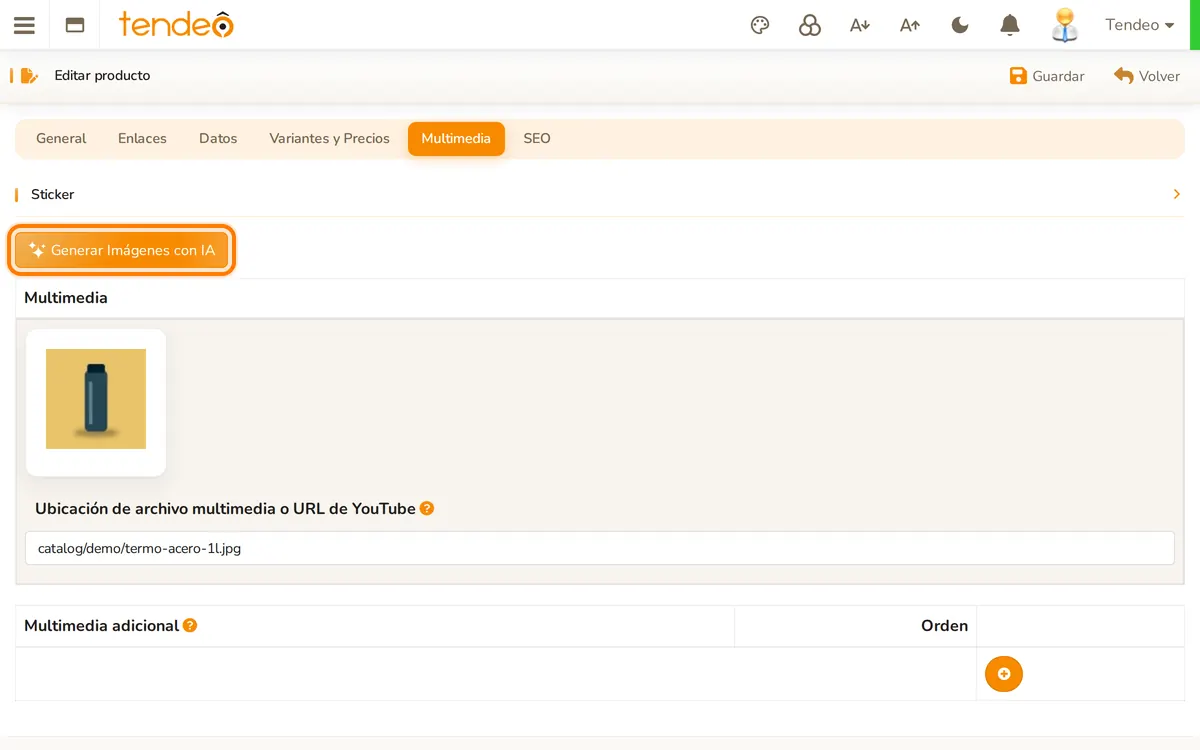
Task: Toggle dark mode moon icon
Action: (x=960, y=25)
